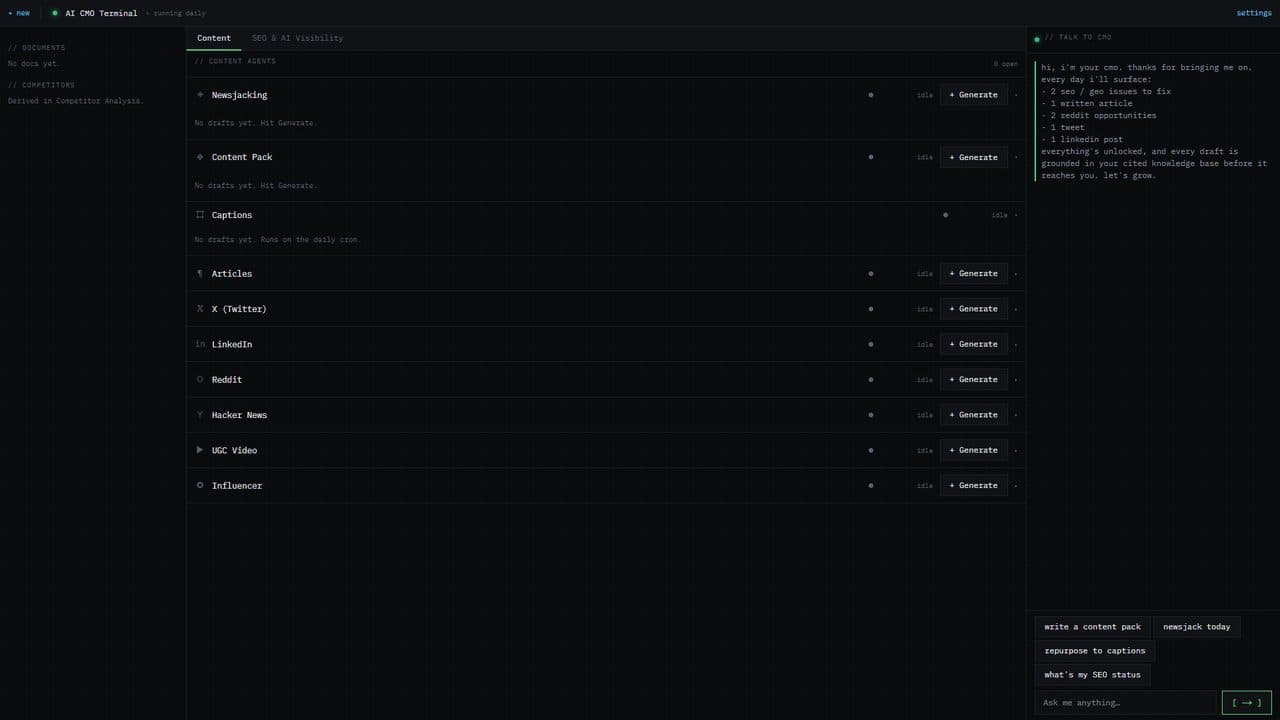Click the green status dot beside AI CMO Terminal
This screenshot has height=720, width=1280.
[x=55, y=13]
